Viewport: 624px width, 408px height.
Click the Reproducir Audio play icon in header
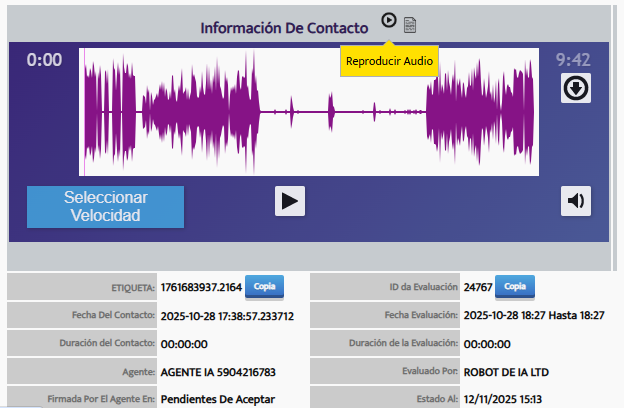pyautogui.click(x=389, y=20)
